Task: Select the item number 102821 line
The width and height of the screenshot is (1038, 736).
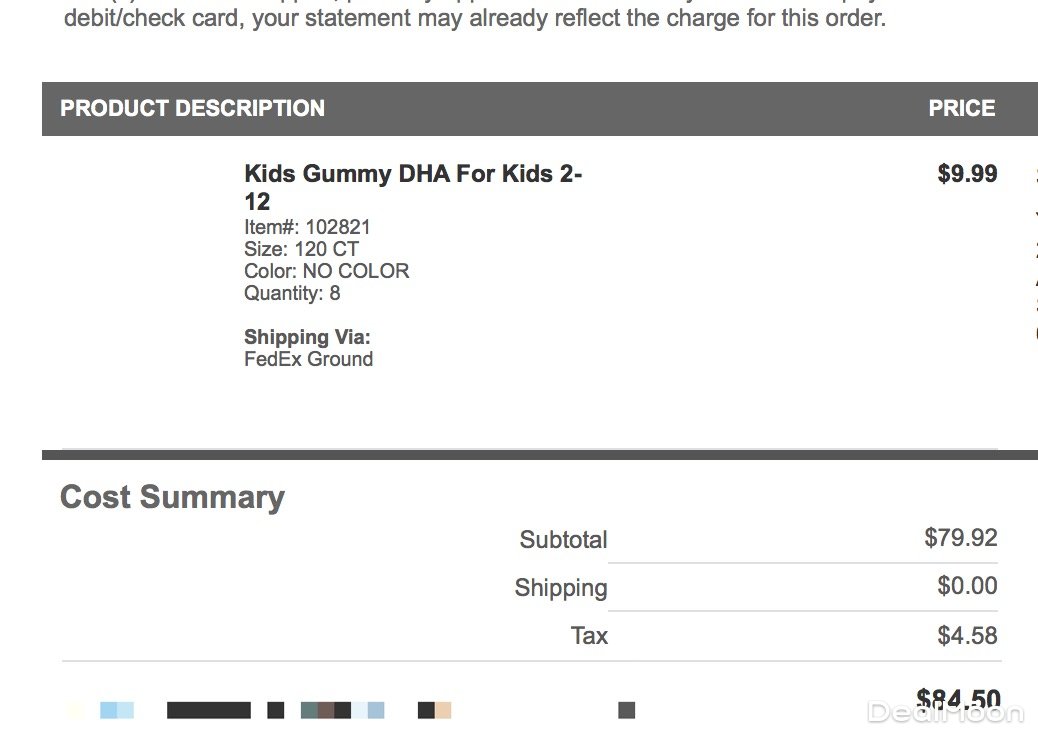Action: coord(307,227)
